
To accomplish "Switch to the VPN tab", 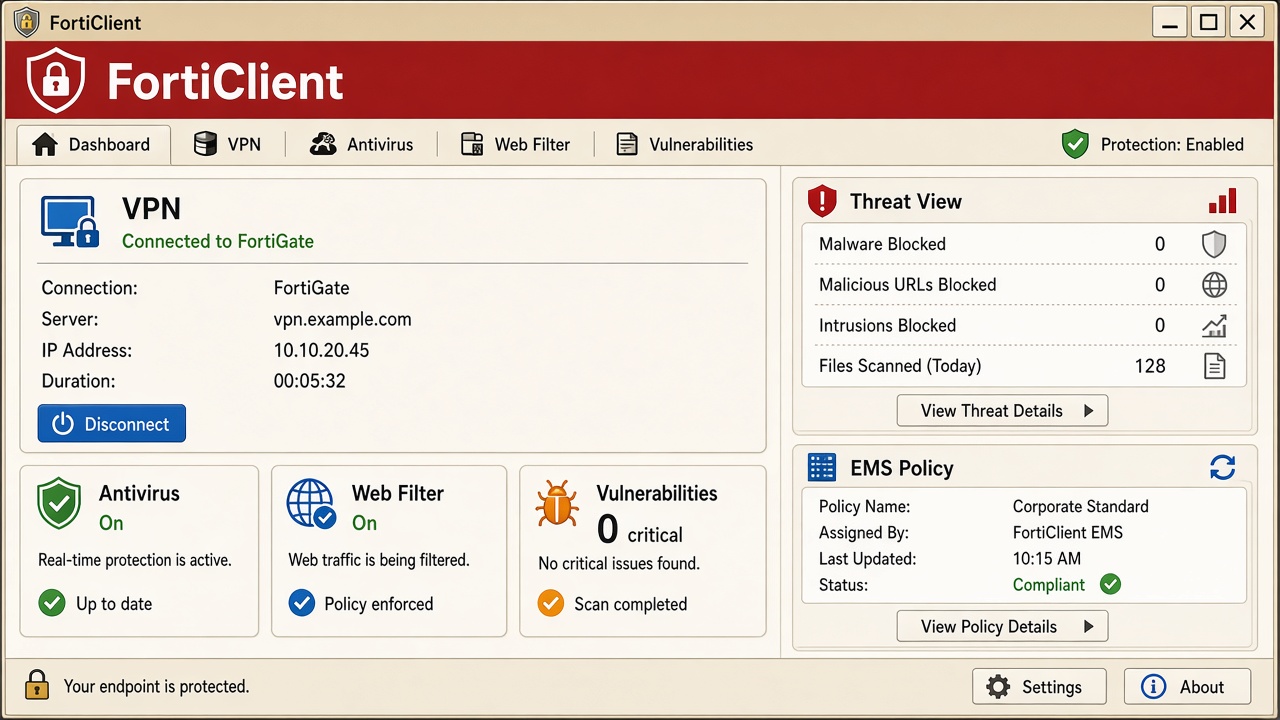I will [228, 145].
